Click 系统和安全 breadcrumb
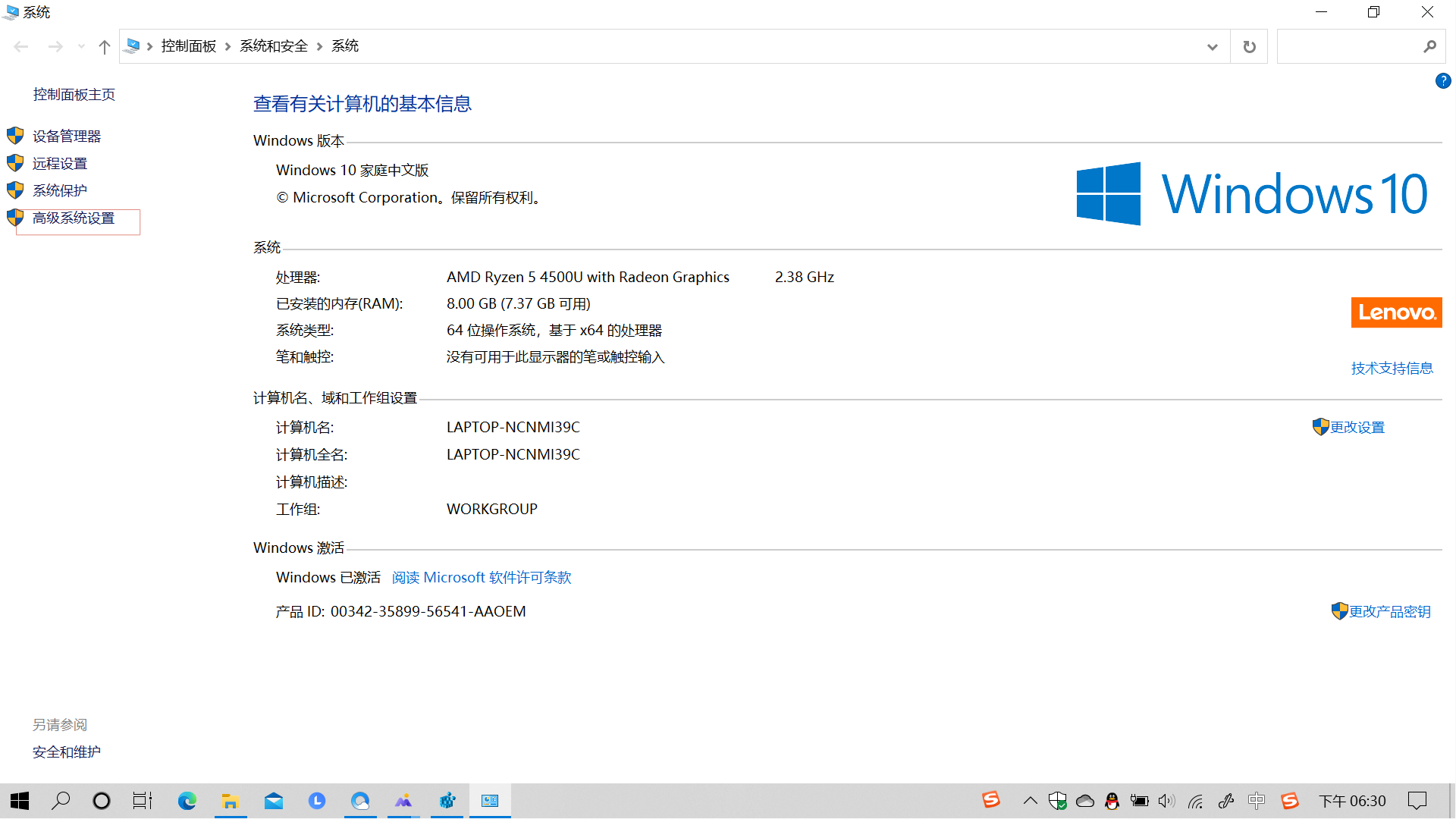This screenshot has height=819, width=1456. coord(274,46)
